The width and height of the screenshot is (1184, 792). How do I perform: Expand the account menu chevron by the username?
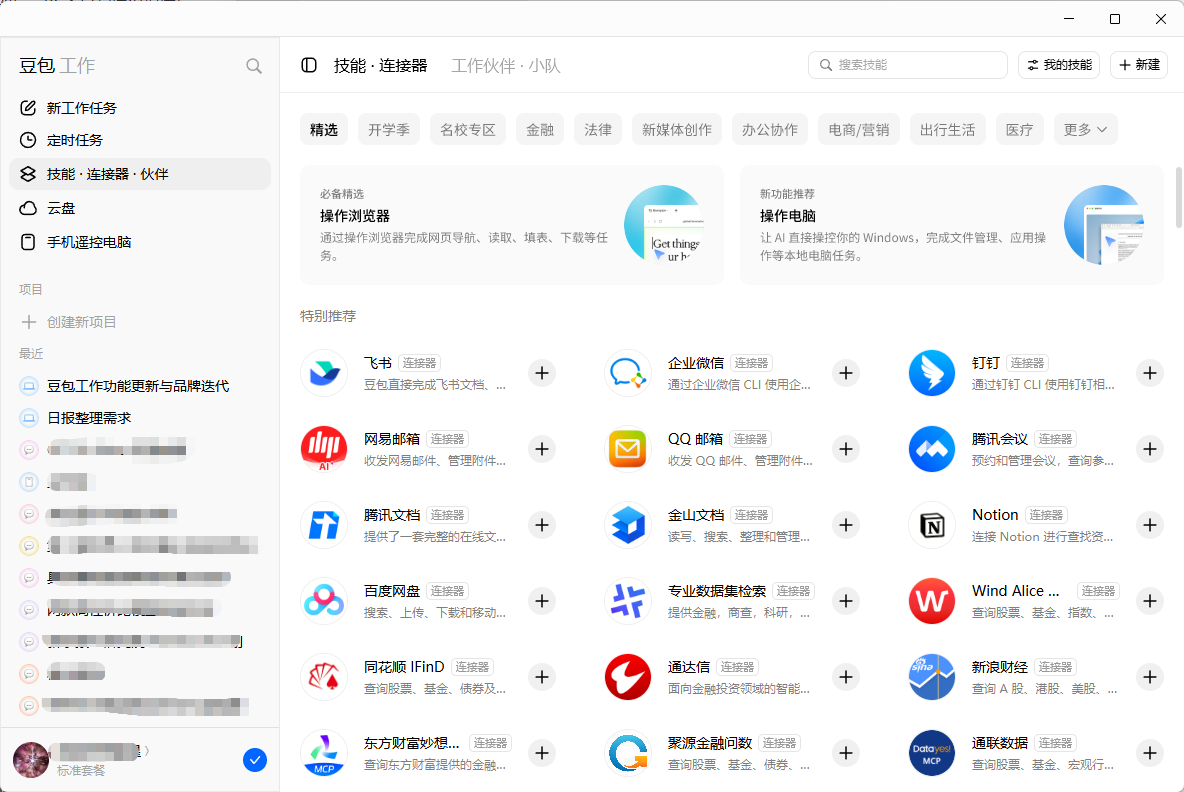pos(147,750)
